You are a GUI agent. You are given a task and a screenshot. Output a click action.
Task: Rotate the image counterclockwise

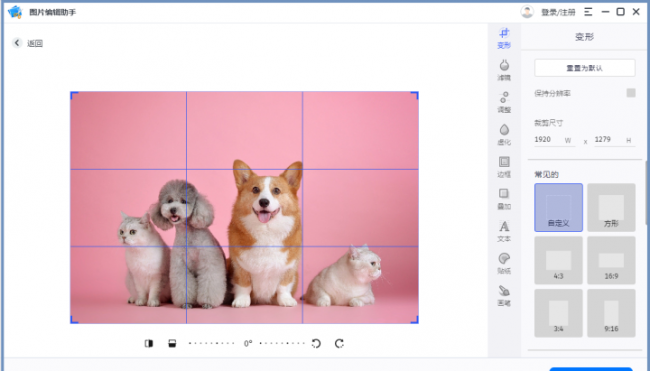coord(316,343)
